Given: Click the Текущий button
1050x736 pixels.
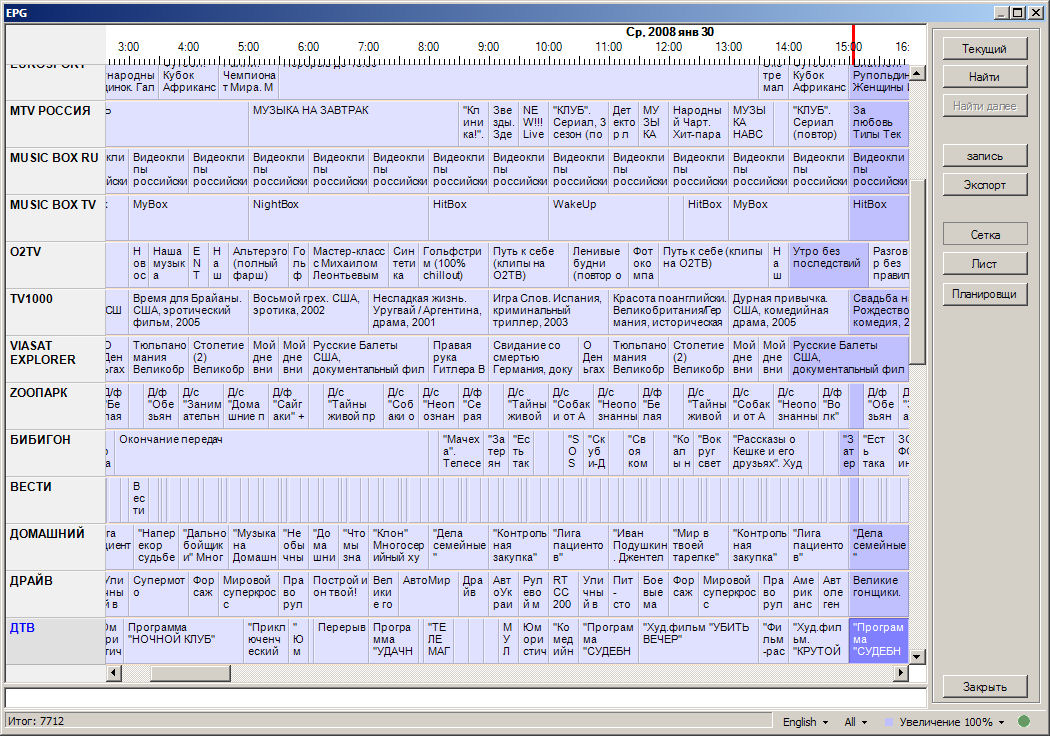Looking at the screenshot, I should (x=984, y=48).
